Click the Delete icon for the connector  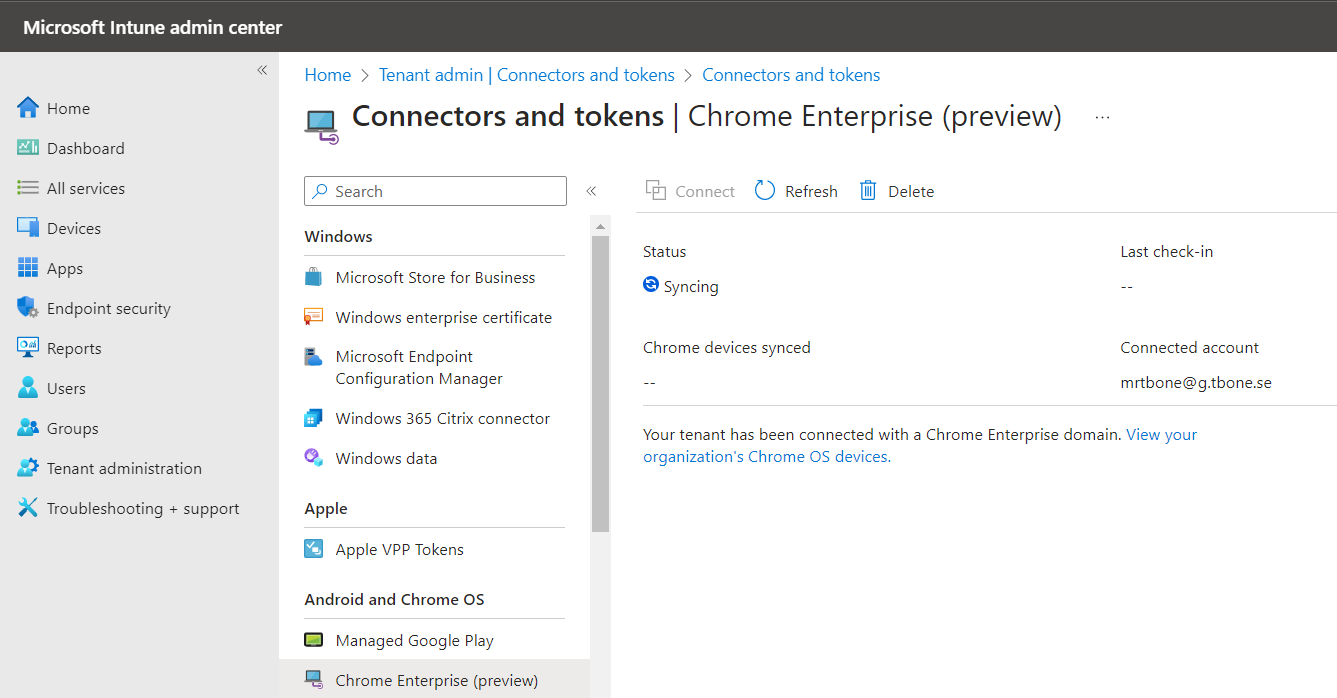coord(867,190)
